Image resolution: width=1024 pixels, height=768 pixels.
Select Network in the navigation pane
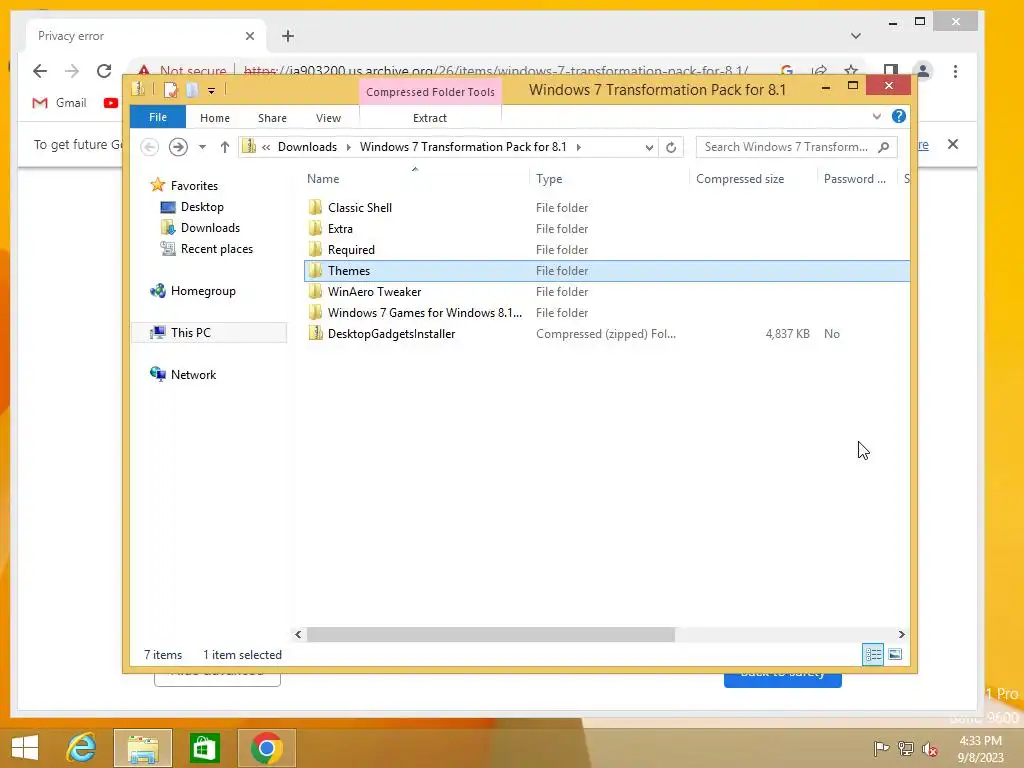193,375
